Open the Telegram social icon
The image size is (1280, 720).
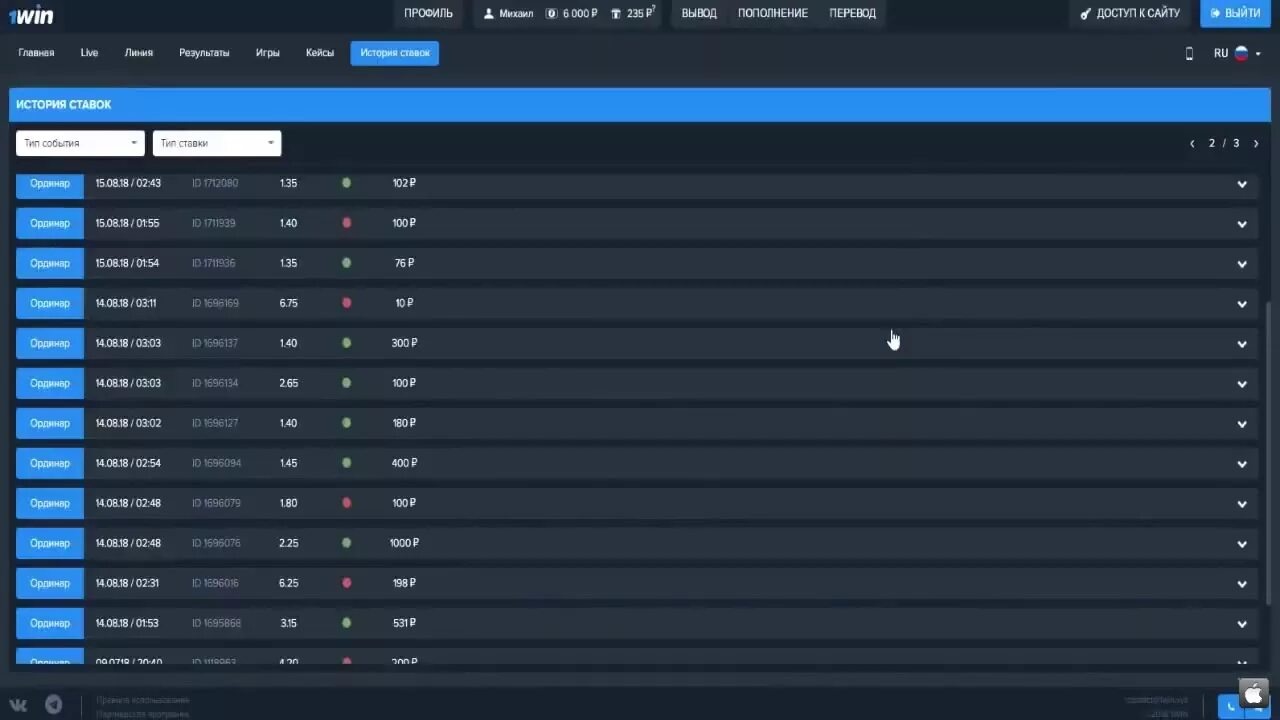click(54, 705)
